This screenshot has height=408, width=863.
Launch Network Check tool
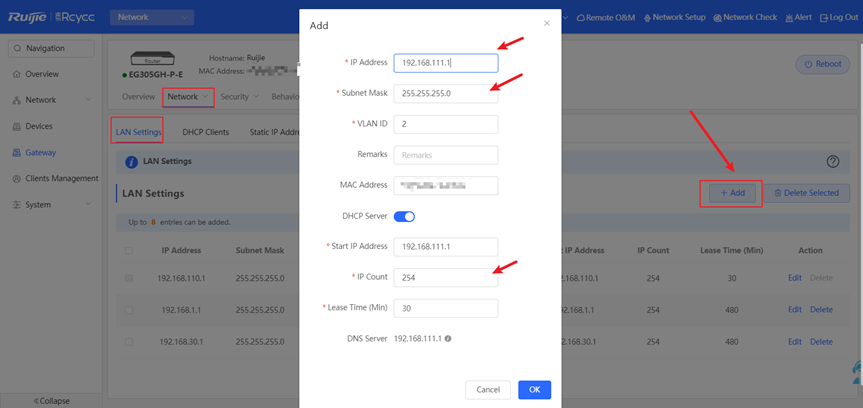click(x=749, y=18)
